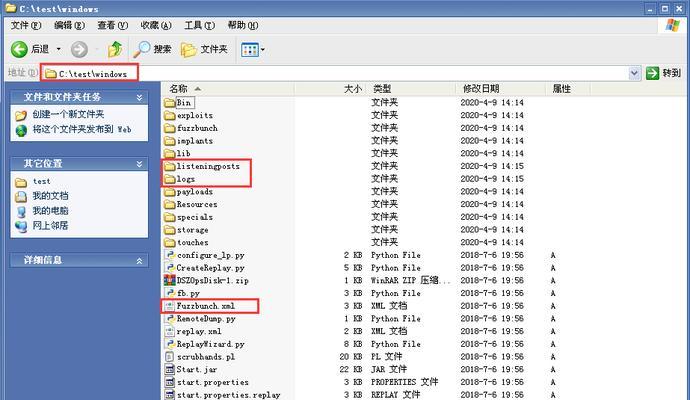Collapse the 其它位置 panel
Screen dimensions: 690x400
click(x=139, y=164)
